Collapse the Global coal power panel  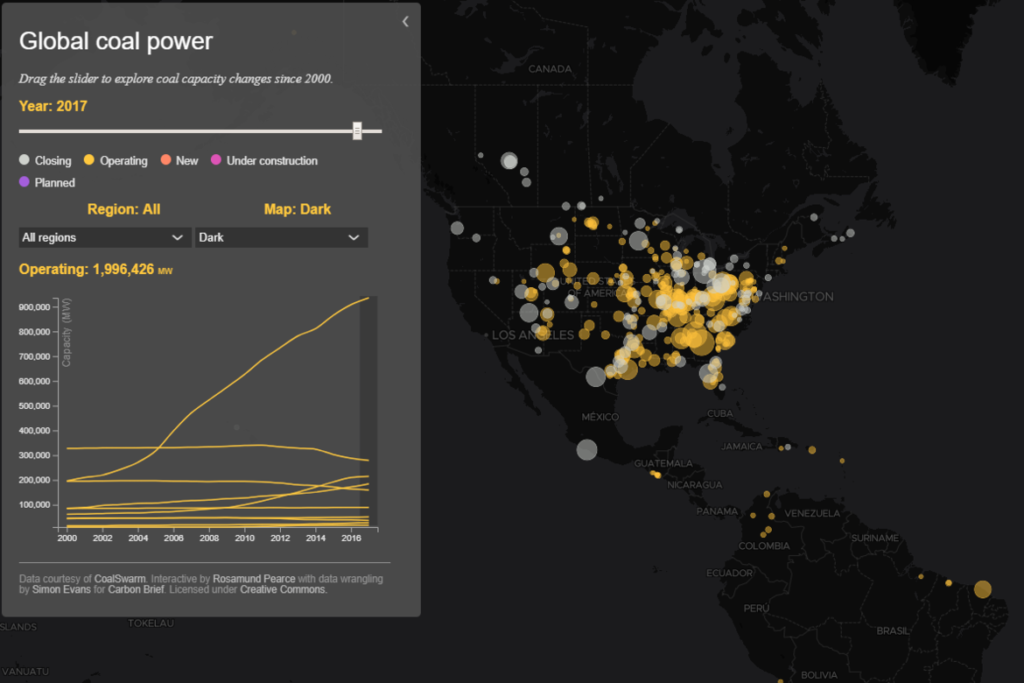pos(405,20)
